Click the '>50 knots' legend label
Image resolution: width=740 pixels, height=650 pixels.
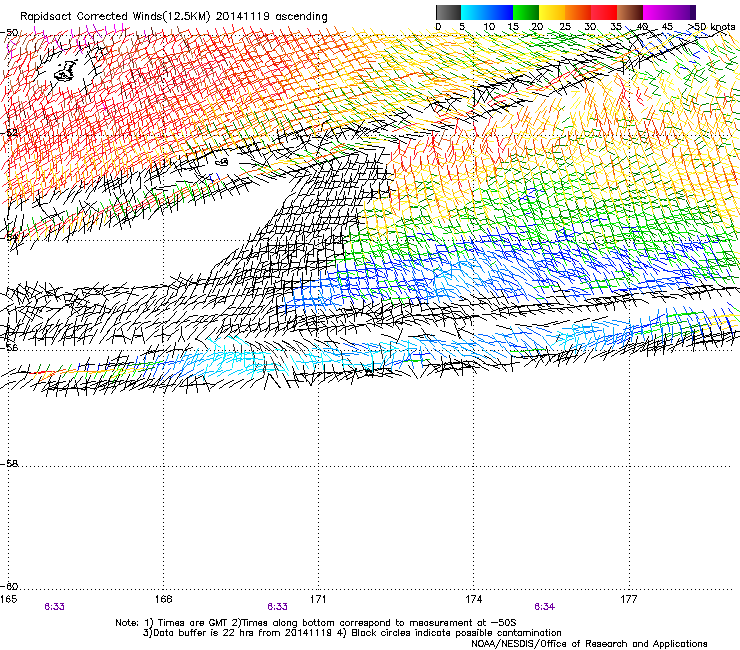click(711, 26)
